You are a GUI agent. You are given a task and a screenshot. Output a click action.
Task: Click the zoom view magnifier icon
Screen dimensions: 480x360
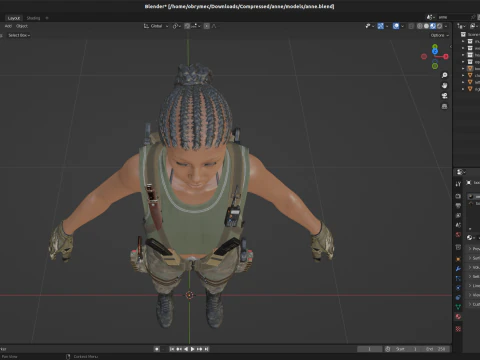pyautogui.click(x=444, y=75)
